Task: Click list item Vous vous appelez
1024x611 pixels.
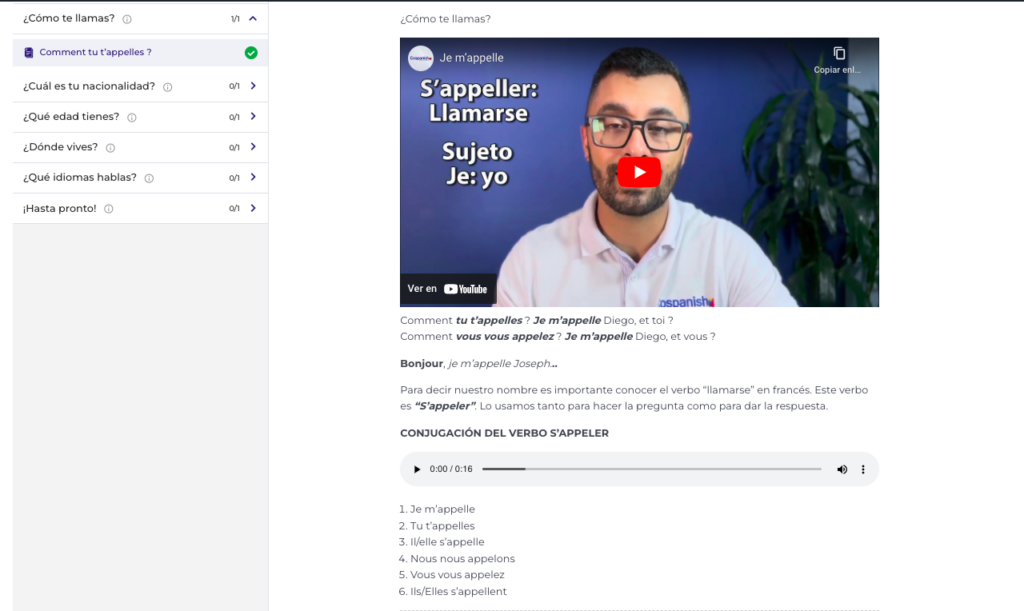Action: click(x=457, y=575)
